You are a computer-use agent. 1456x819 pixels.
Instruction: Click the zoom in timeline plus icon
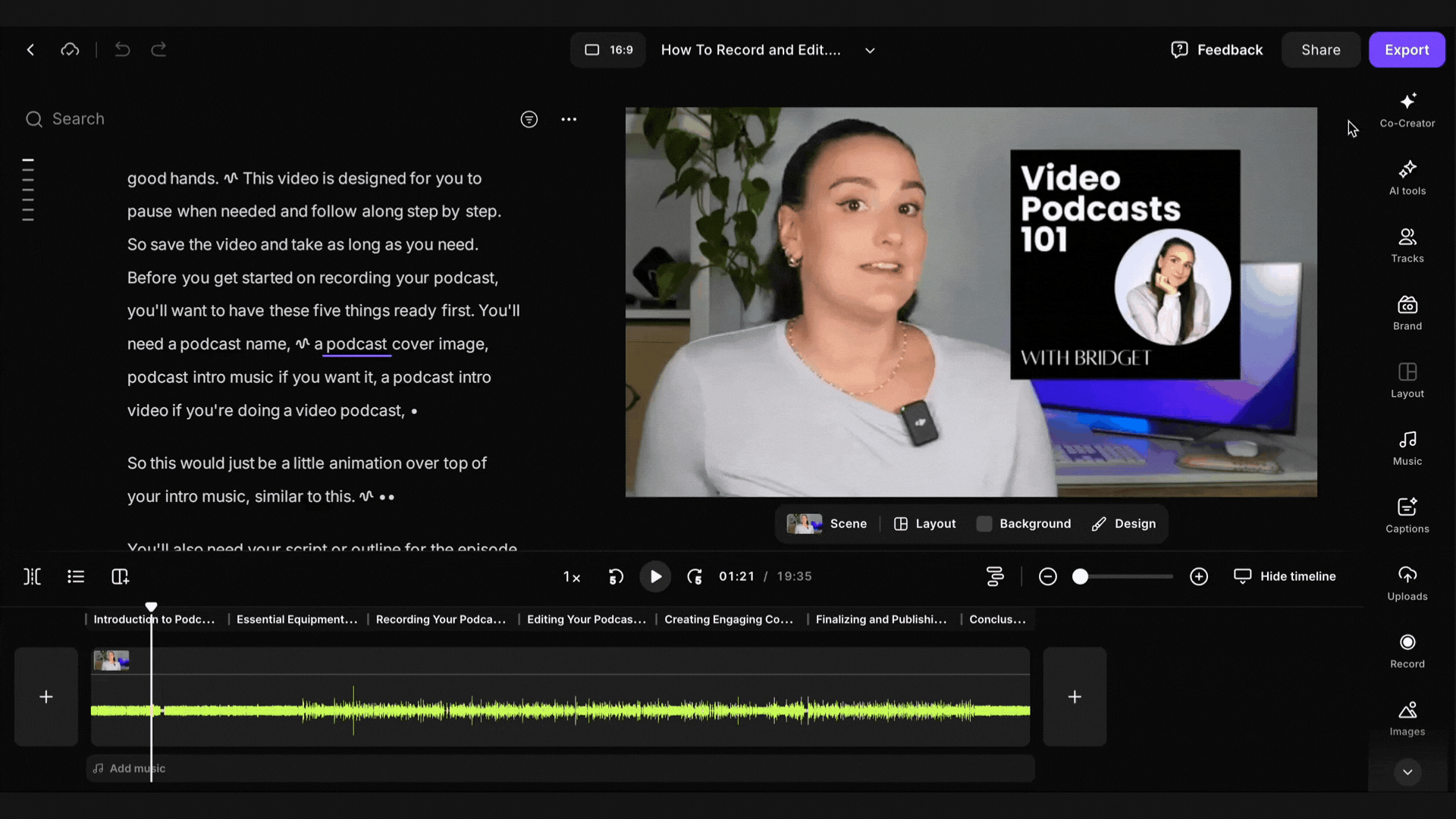(x=1198, y=576)
